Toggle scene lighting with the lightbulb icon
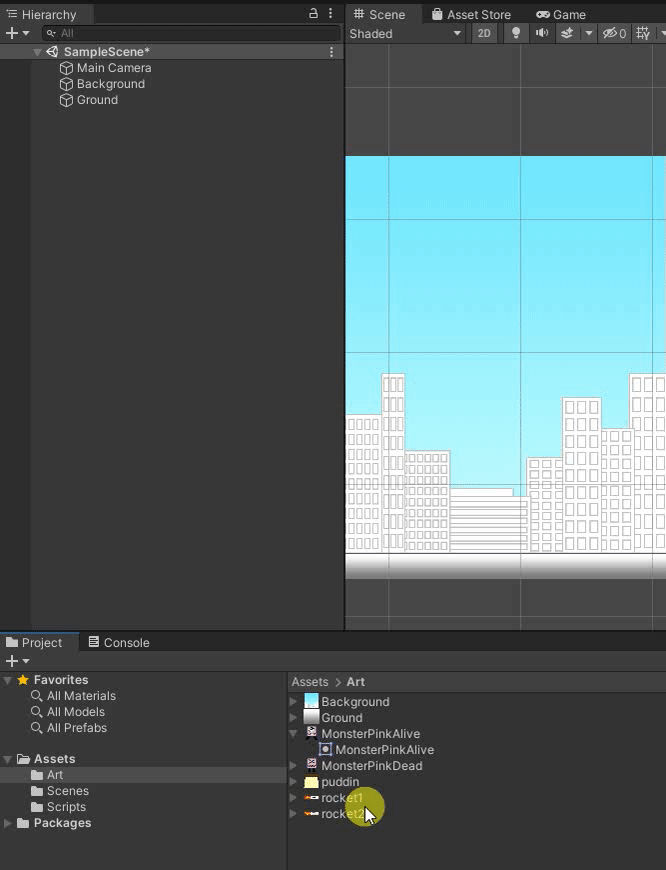The width and height of the screenshot is (666, 870). (x=516, y=33)
